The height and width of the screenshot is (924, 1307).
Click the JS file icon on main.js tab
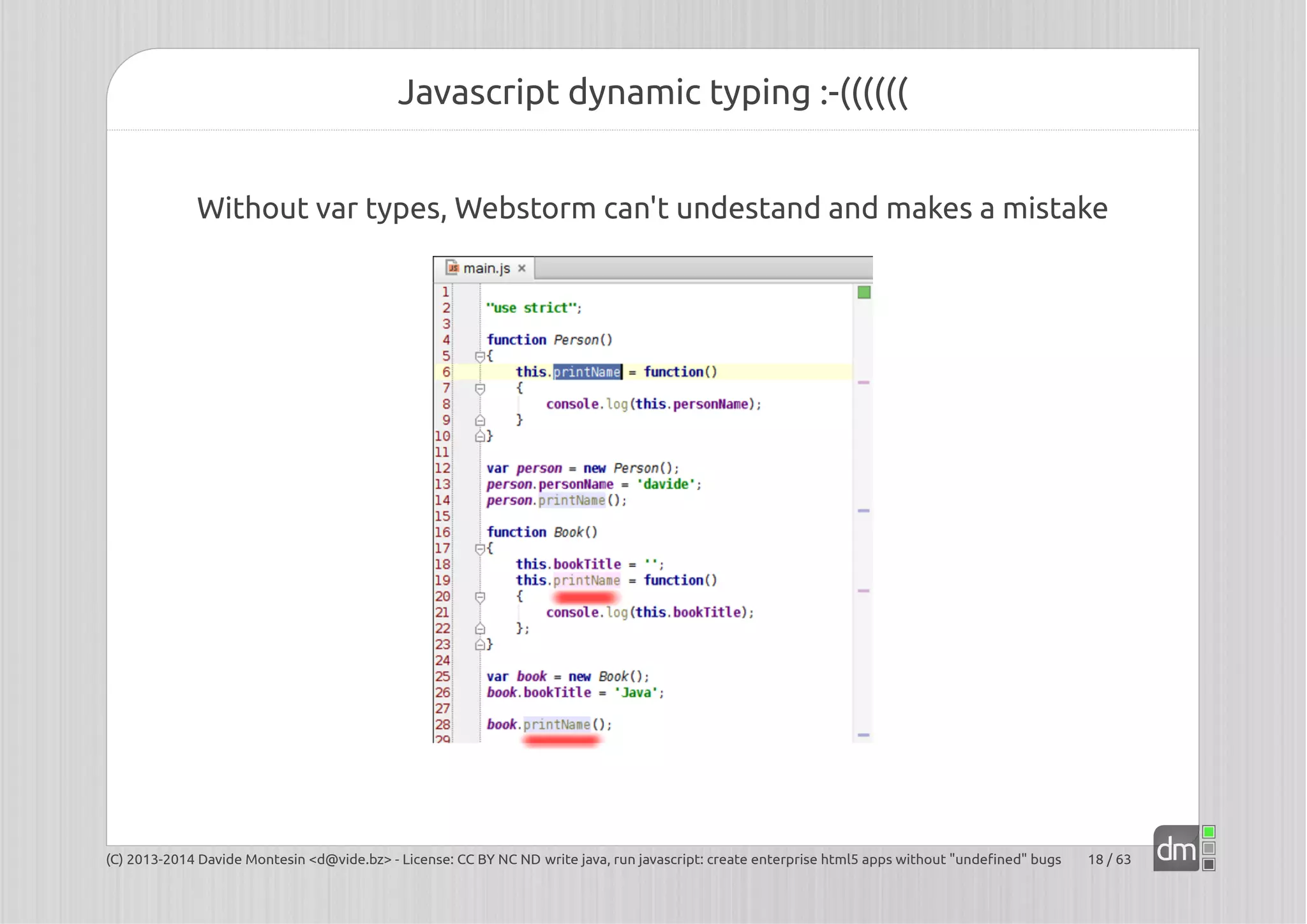pyautogui.click(x=452, y=267)
